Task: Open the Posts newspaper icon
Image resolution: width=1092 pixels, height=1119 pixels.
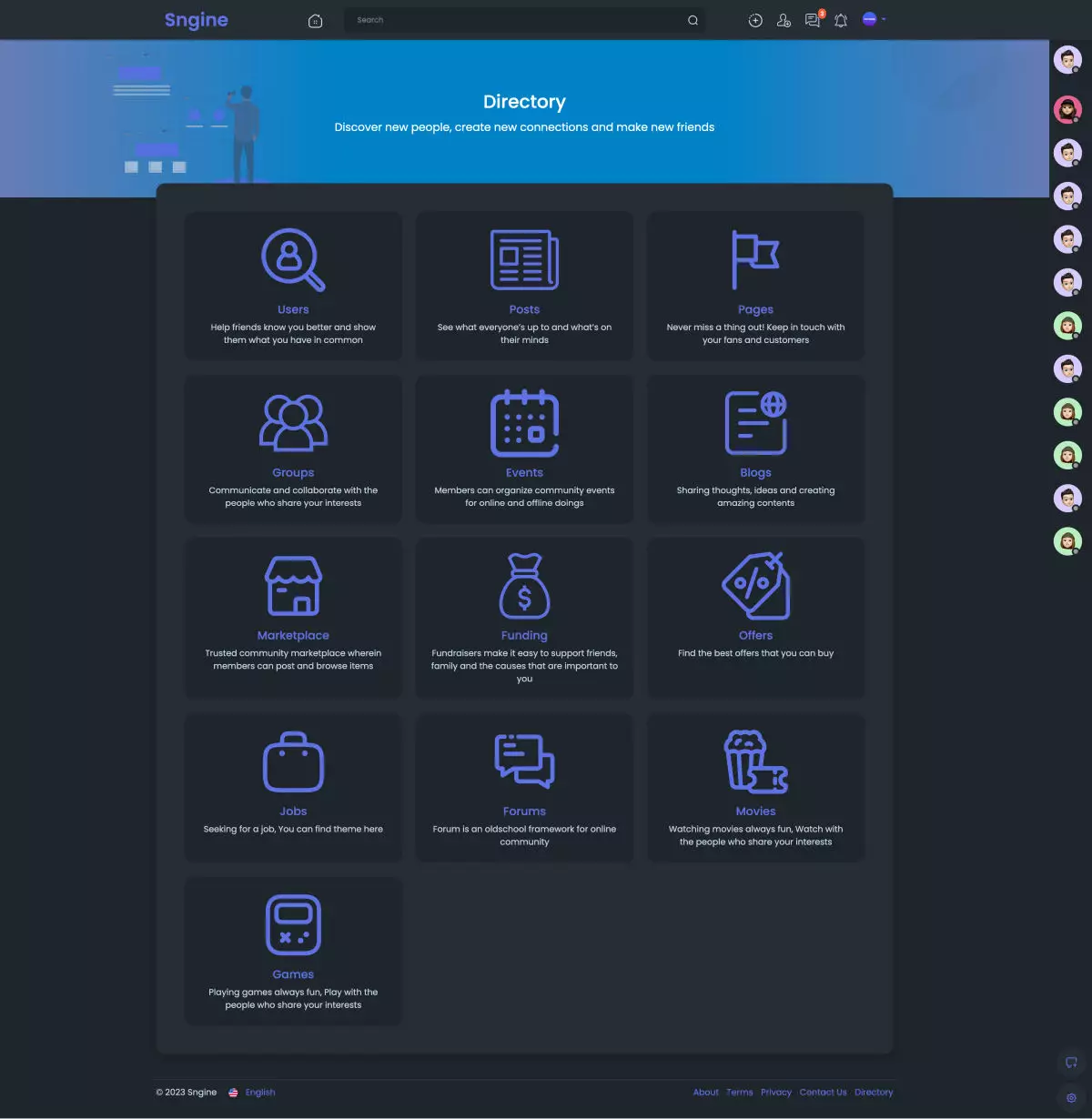Action: (x=524, y=259)
